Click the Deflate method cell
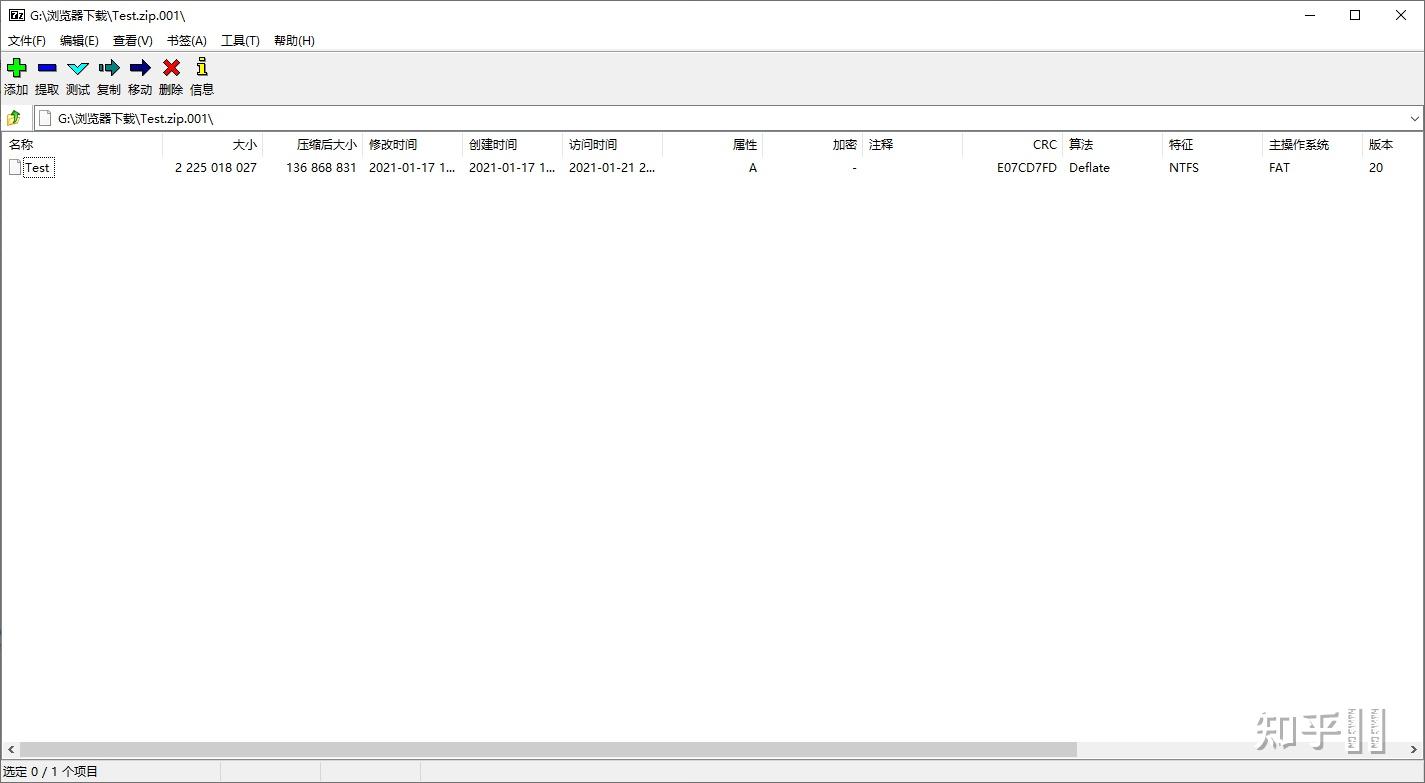Image resolution: width=1425 pixels, height=783 pixels. pyautogui.click(x=1090, y=168)
